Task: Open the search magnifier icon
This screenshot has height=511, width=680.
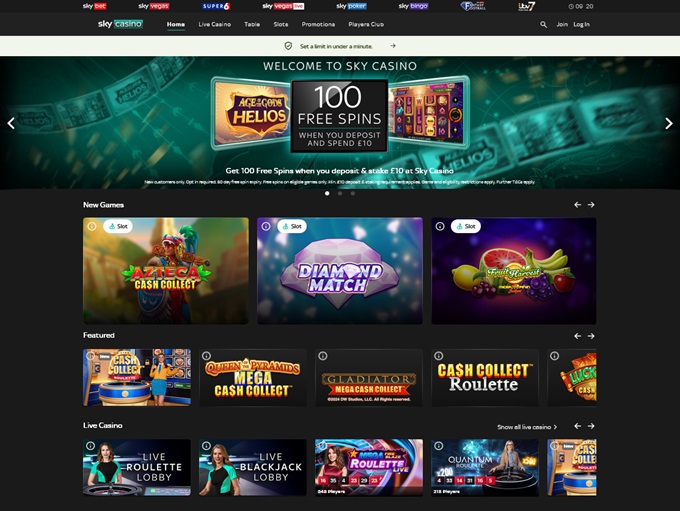Action: point(543,25)
